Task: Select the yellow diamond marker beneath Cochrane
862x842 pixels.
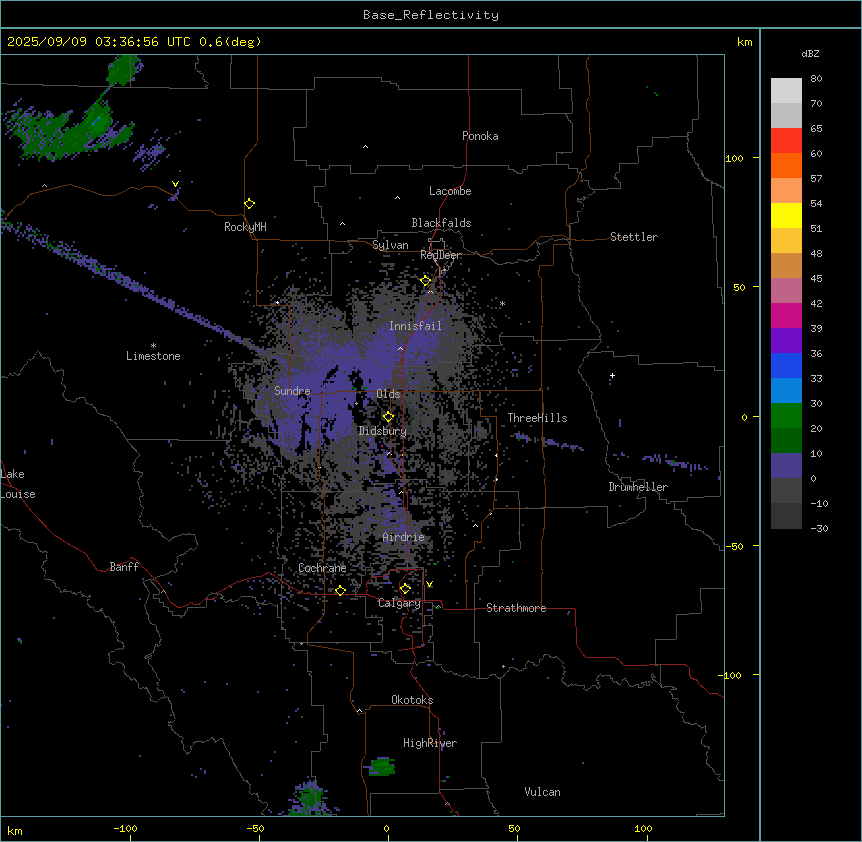Action: pos(340,590)
